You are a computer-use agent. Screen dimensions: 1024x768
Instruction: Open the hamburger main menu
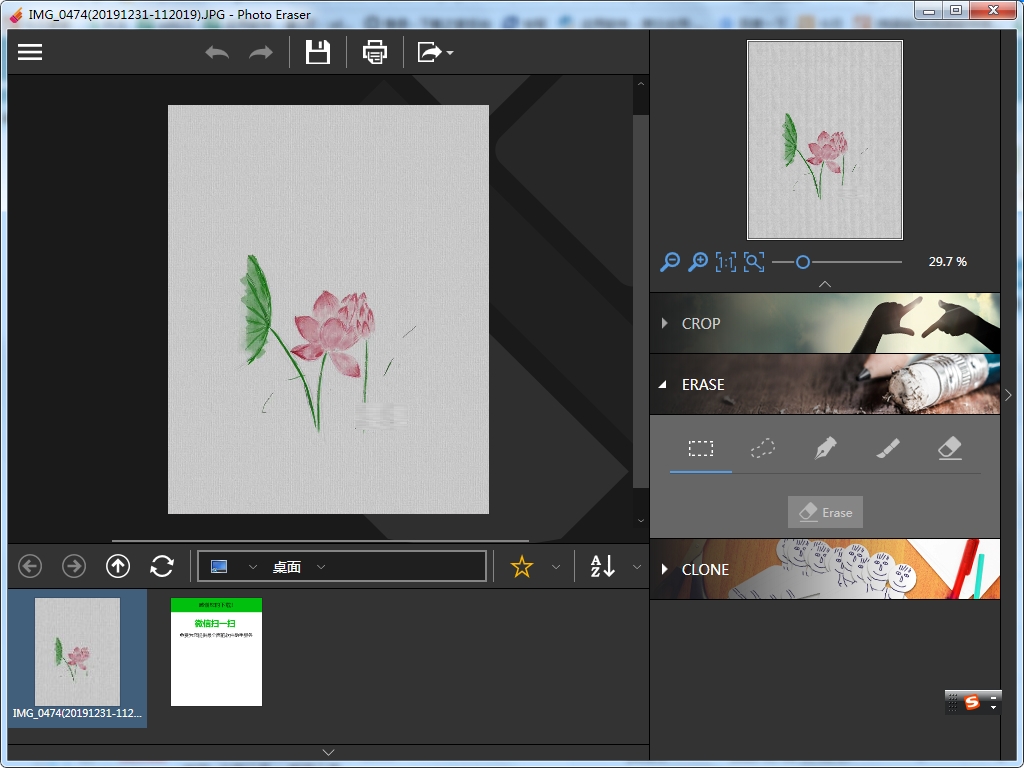point(30,52)
